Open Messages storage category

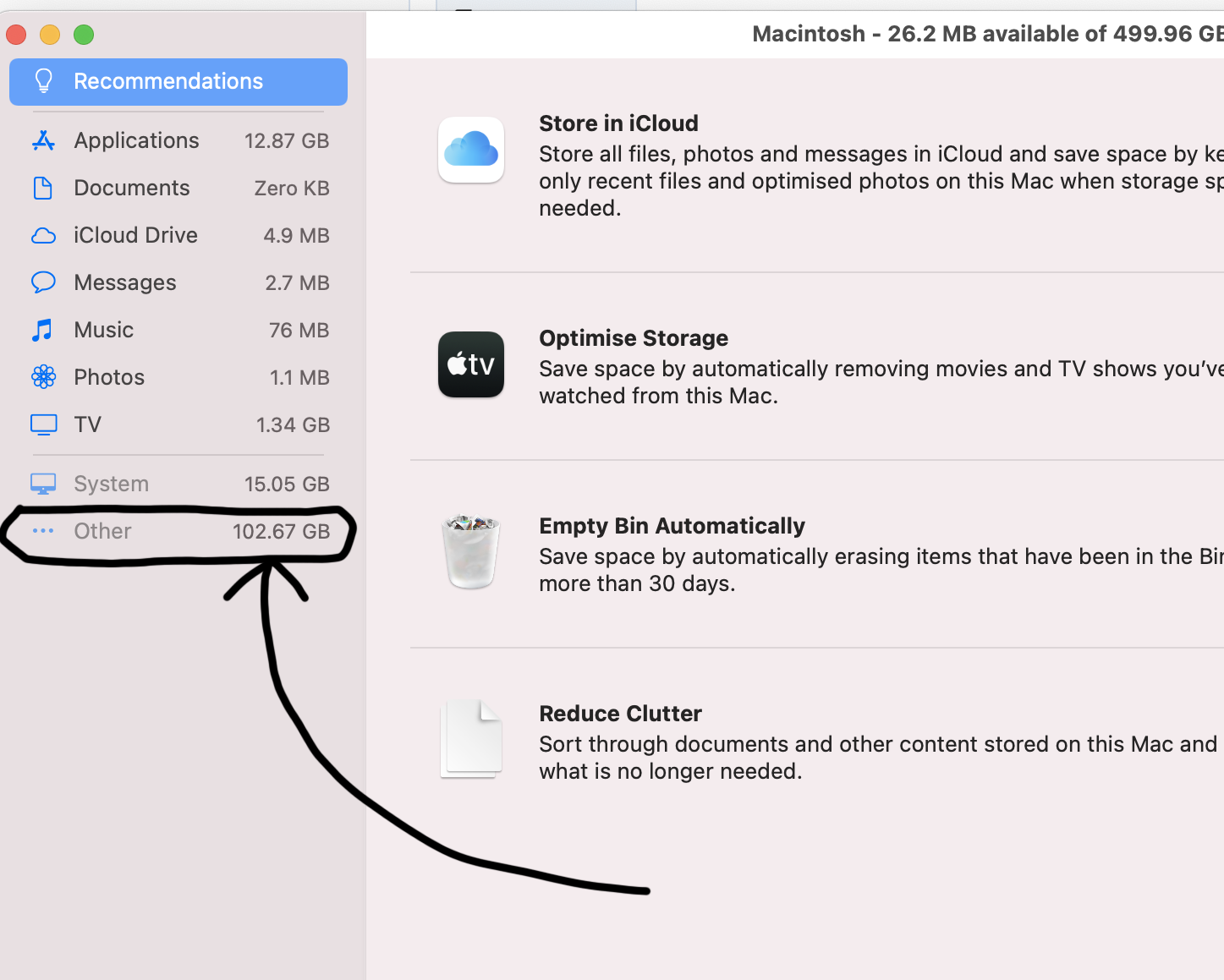coord(178,282)
